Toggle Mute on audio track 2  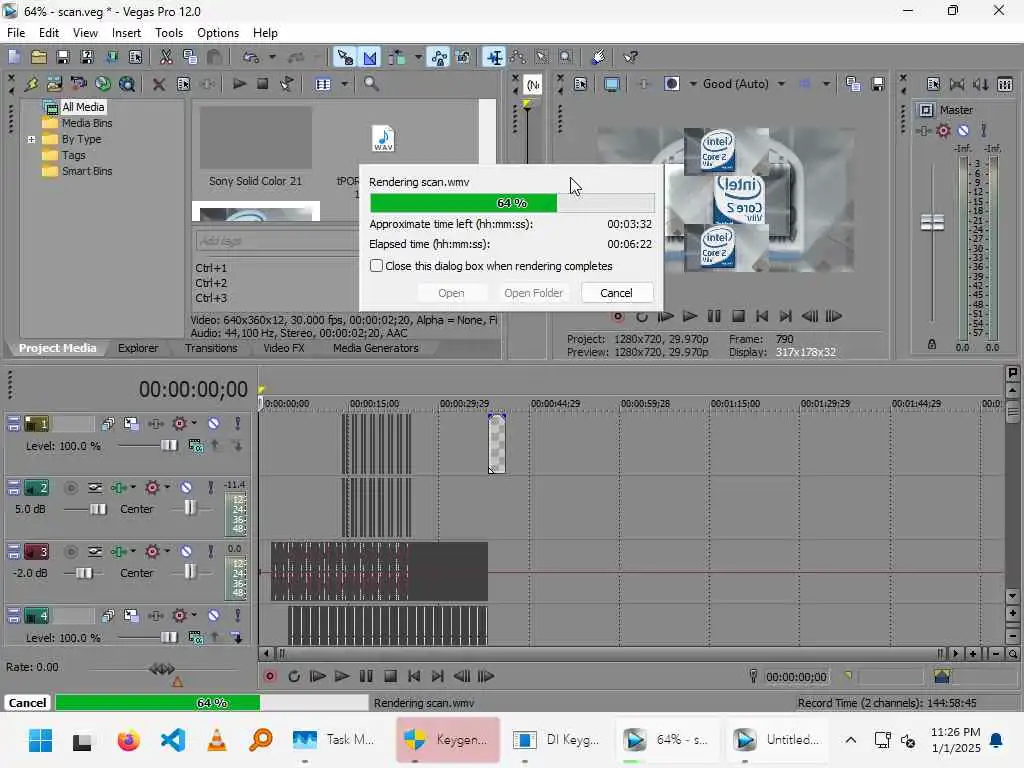(x=186, y=488)
